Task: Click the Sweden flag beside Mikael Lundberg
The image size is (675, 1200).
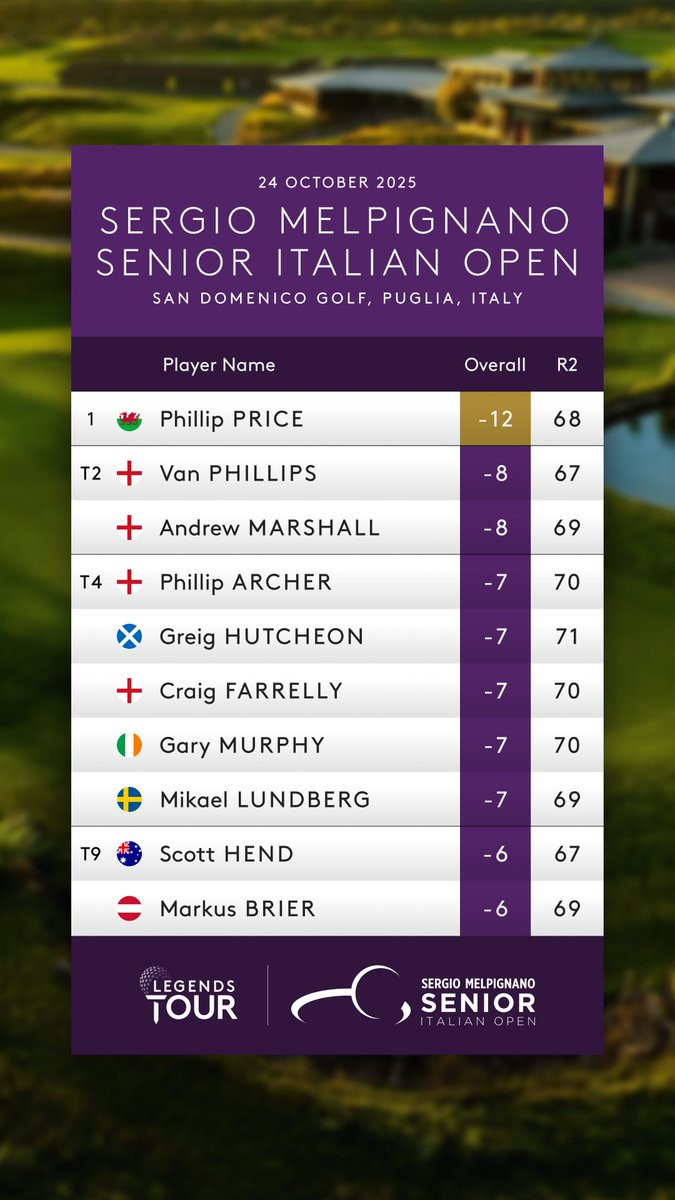Action: [129, 800]
